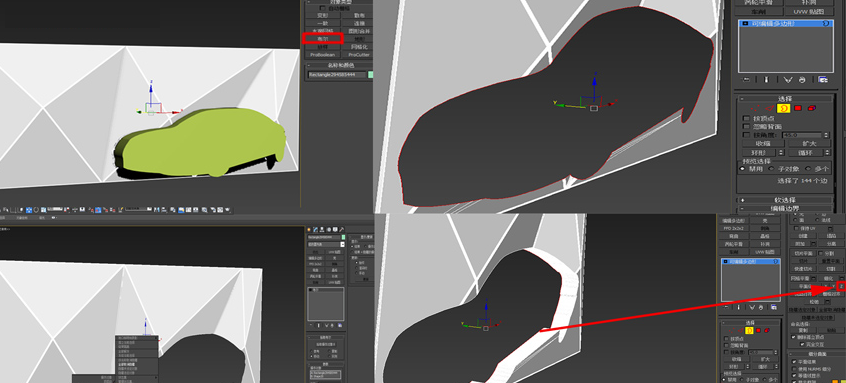Click 收缩 button in top-right panel

pos(763,143)
